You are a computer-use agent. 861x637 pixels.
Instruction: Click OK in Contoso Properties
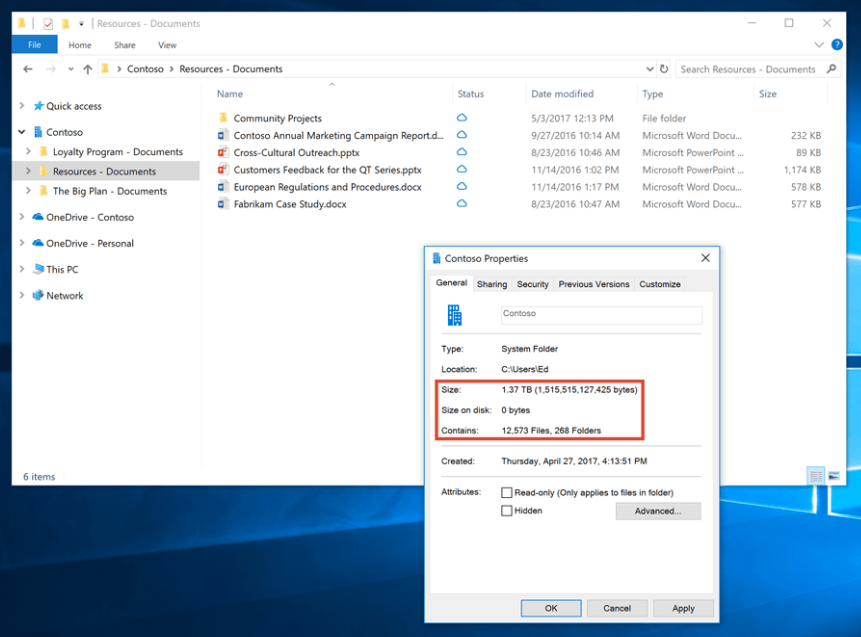pyautogui.click(x=551, y=608)
